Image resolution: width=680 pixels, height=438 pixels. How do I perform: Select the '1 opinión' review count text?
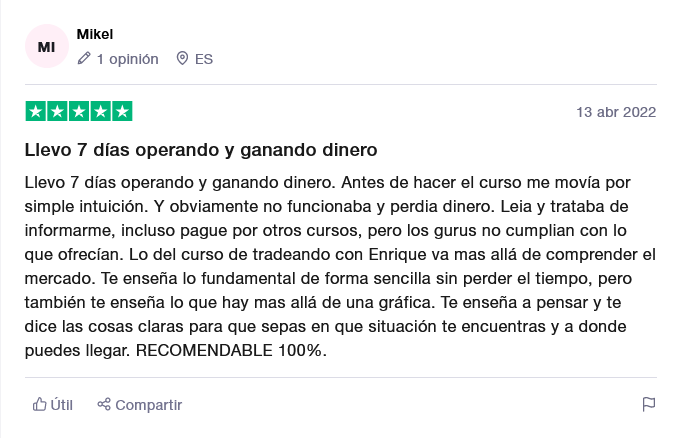128,59
